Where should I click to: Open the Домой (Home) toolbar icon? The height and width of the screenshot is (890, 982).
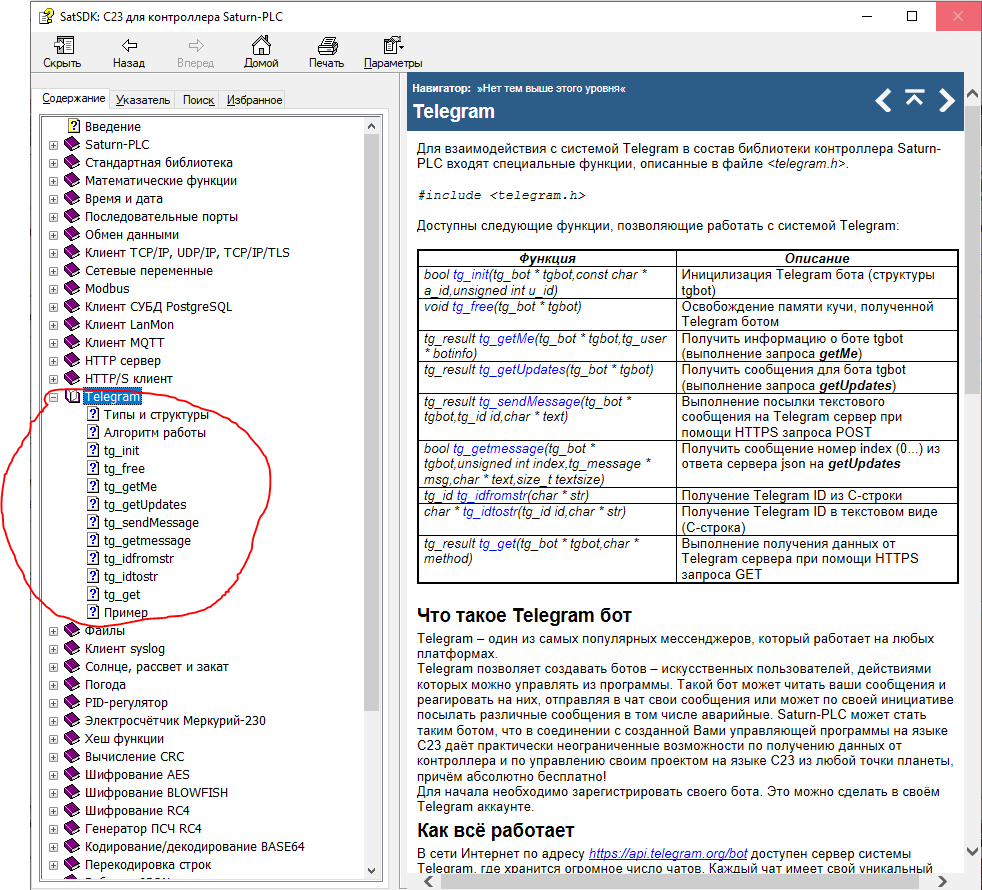(261, 45)
